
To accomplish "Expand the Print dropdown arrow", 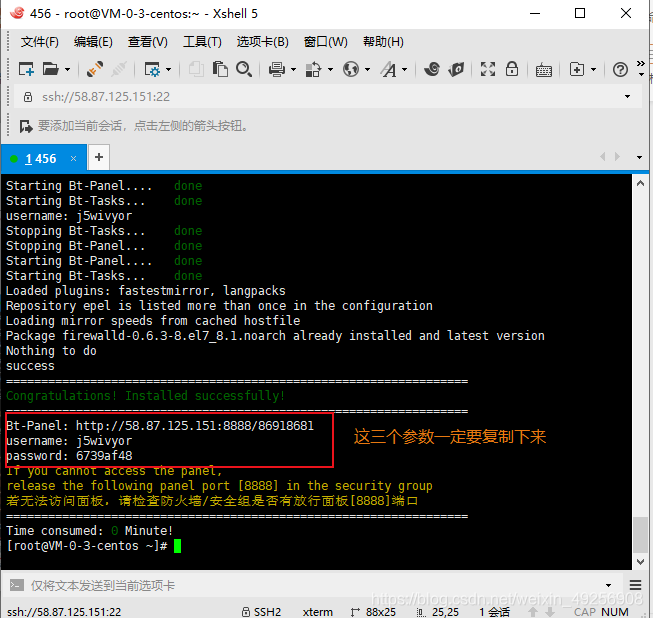I will click(293, 70).
